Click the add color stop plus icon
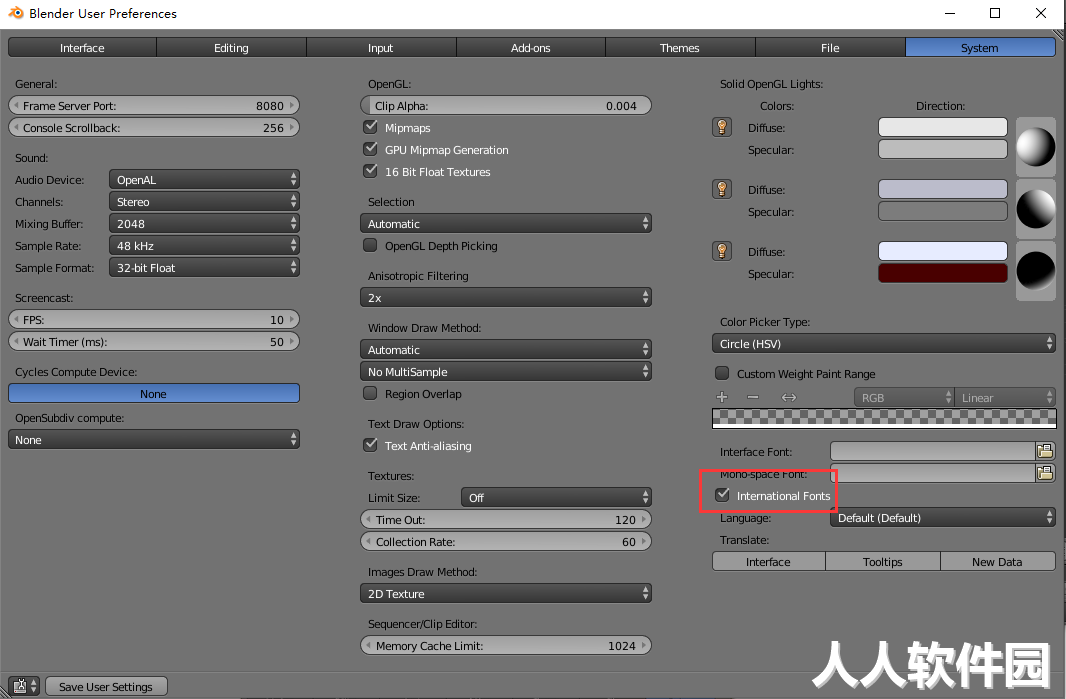Image resolution: width=1066 pixels, height=699 pixels. pyautogui.click(x=722, y=397)
